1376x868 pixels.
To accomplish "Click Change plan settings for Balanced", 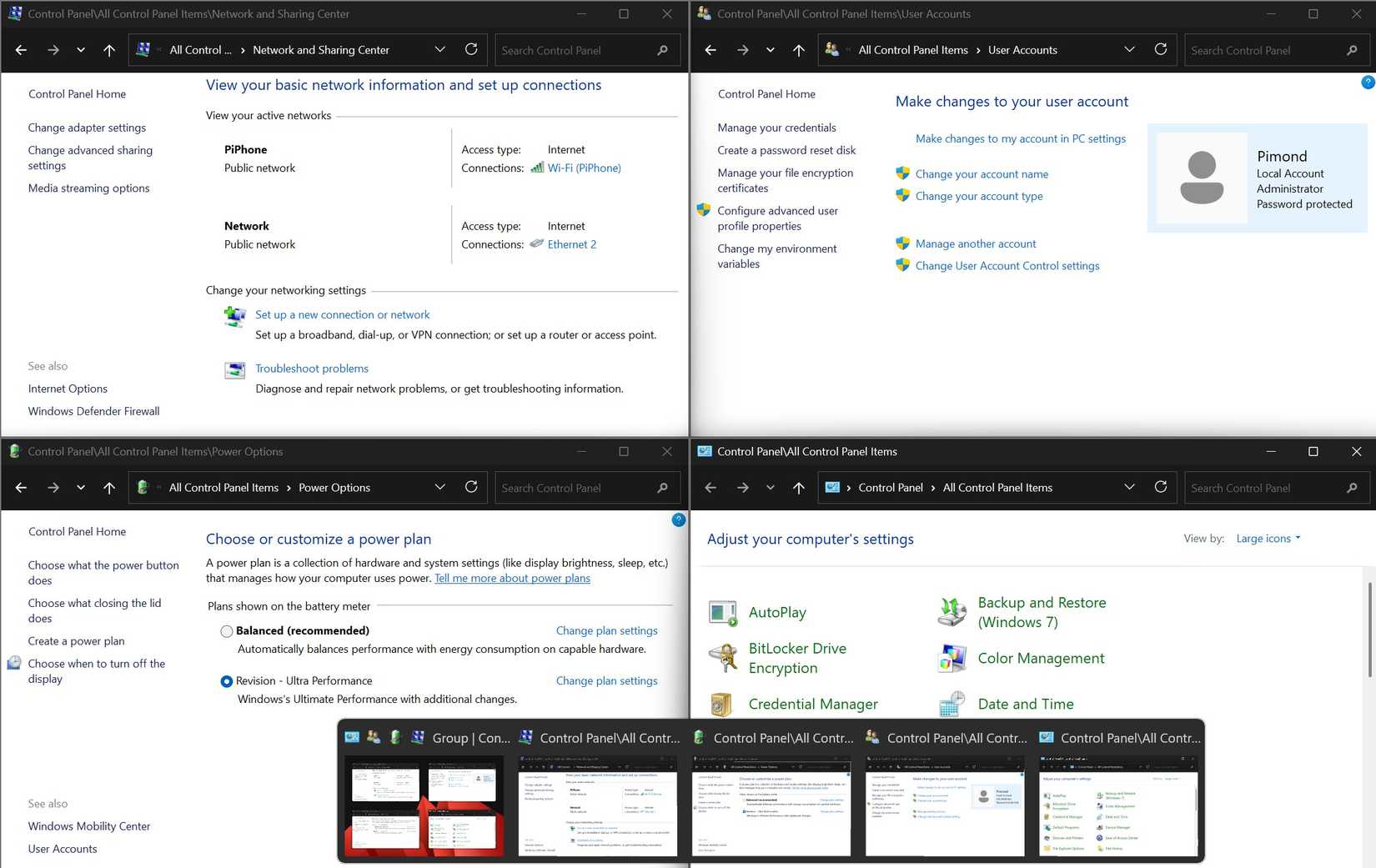I will [x=606, y=630].
